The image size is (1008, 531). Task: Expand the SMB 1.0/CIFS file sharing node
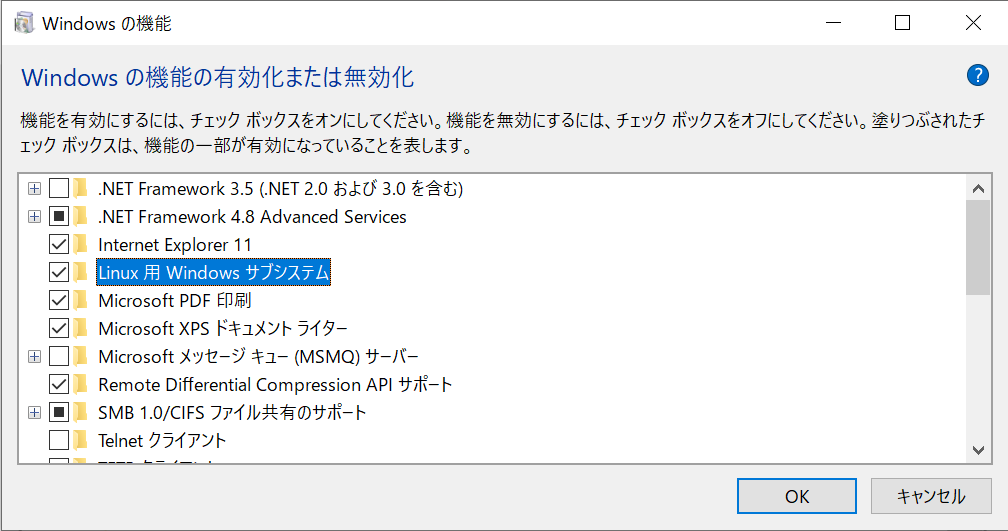[x=34, y=413]
